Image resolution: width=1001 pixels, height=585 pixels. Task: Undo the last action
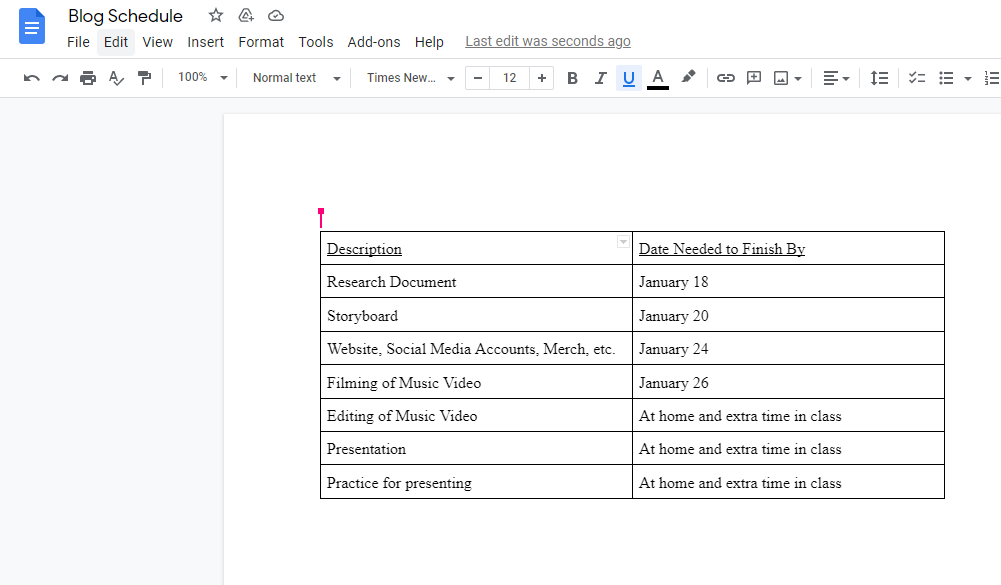click(x=31, y=78)
